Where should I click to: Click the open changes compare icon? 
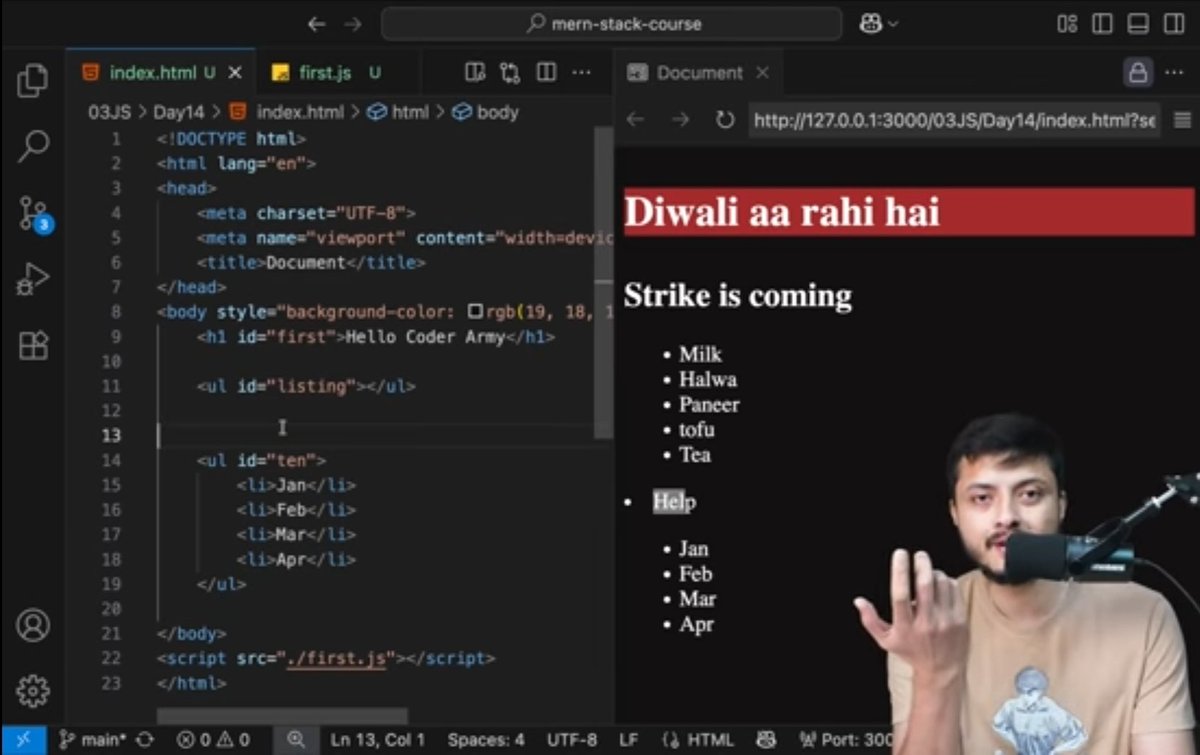510,73
